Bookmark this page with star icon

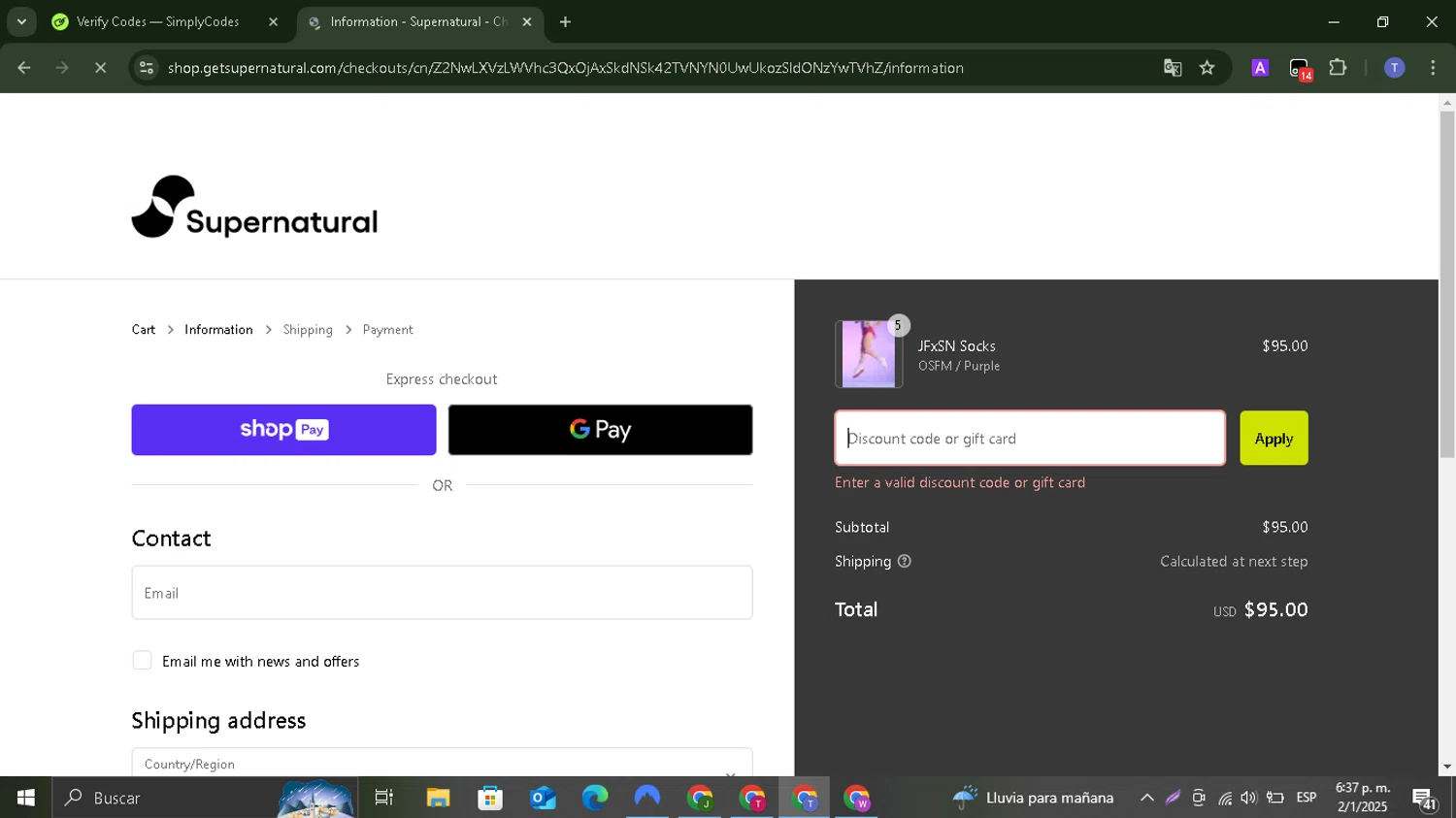point(1208,68)
